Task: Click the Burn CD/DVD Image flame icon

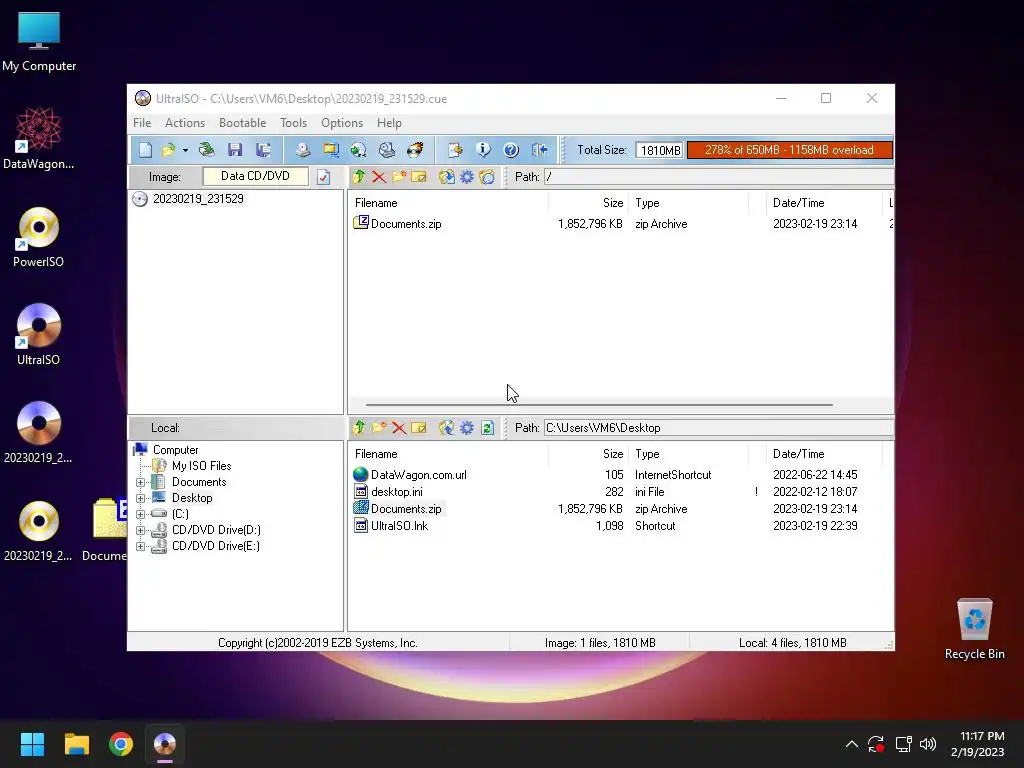Action: pos(415,150)
